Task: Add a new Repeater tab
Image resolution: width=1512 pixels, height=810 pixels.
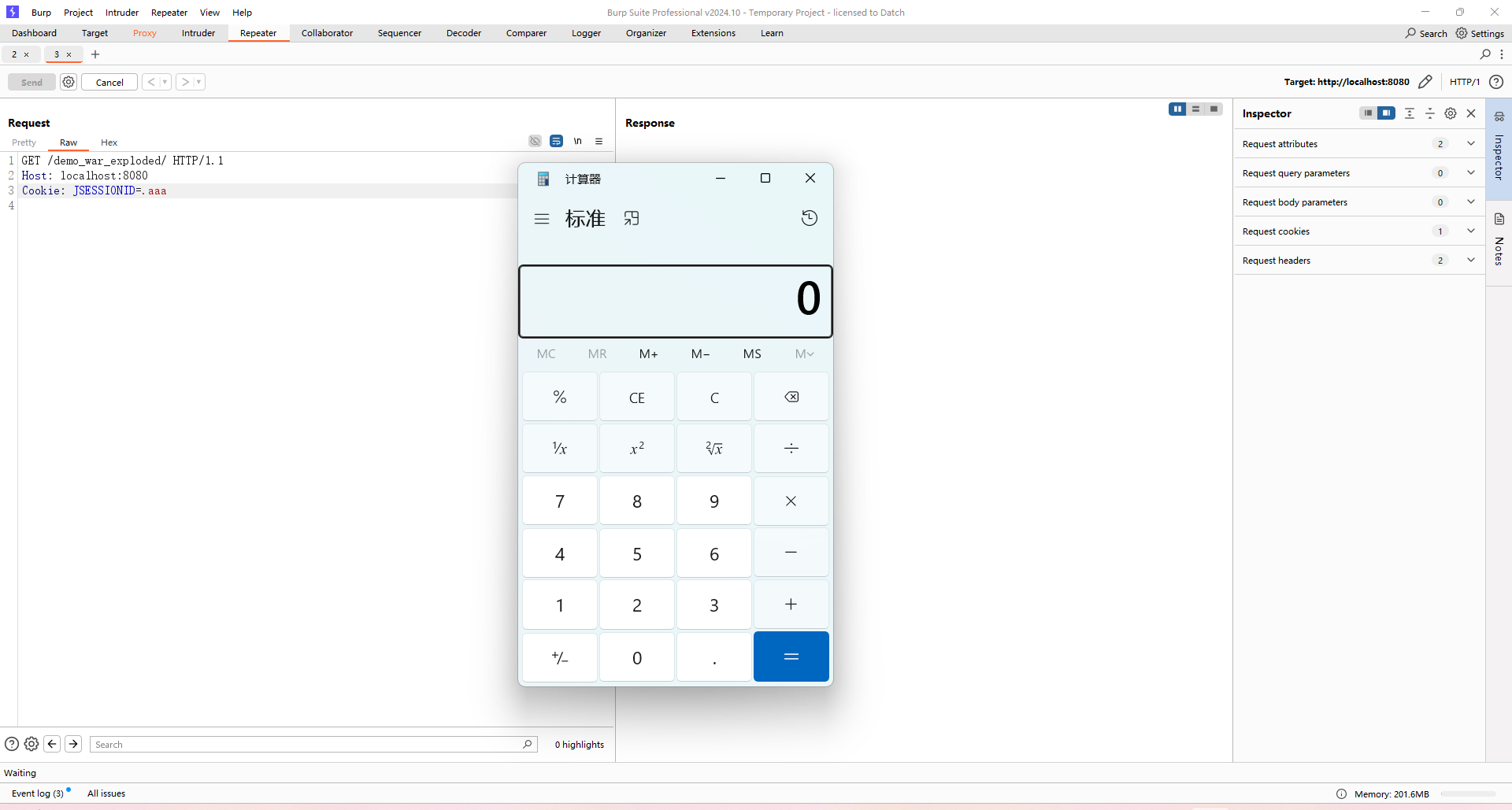Action: tap(95, 54)
